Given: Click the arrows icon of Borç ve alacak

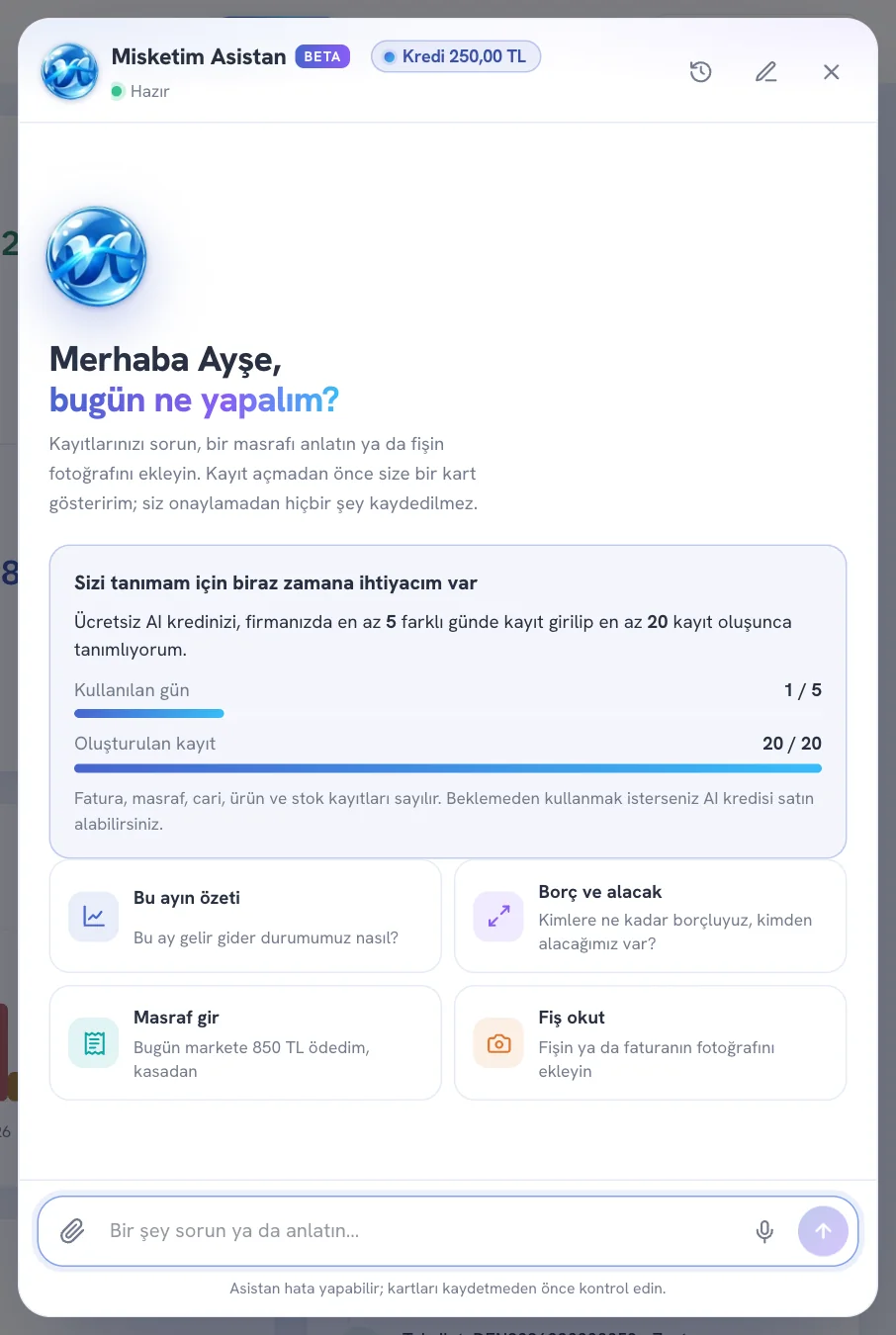Looking at the screenshot, I should point(498,917).
